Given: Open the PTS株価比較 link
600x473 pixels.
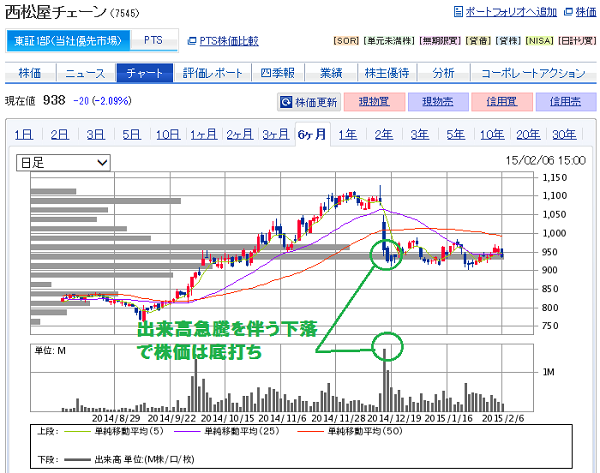Looking at the screenshot, I should tap(229, 41).
